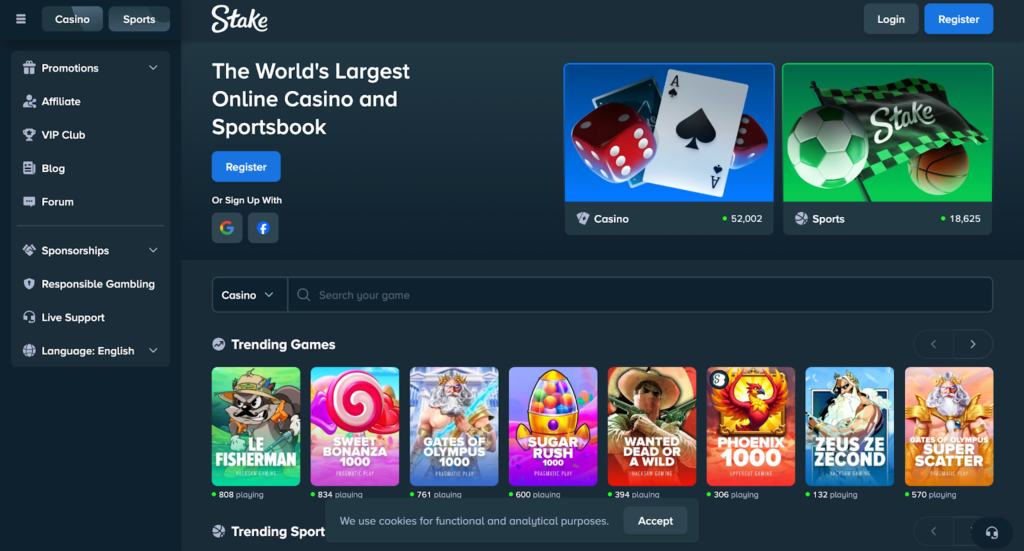Image resolution: width=1024 pixels, height=551 pixels.
Task: Click the search magnifier icon
Action: click(303, 295)
